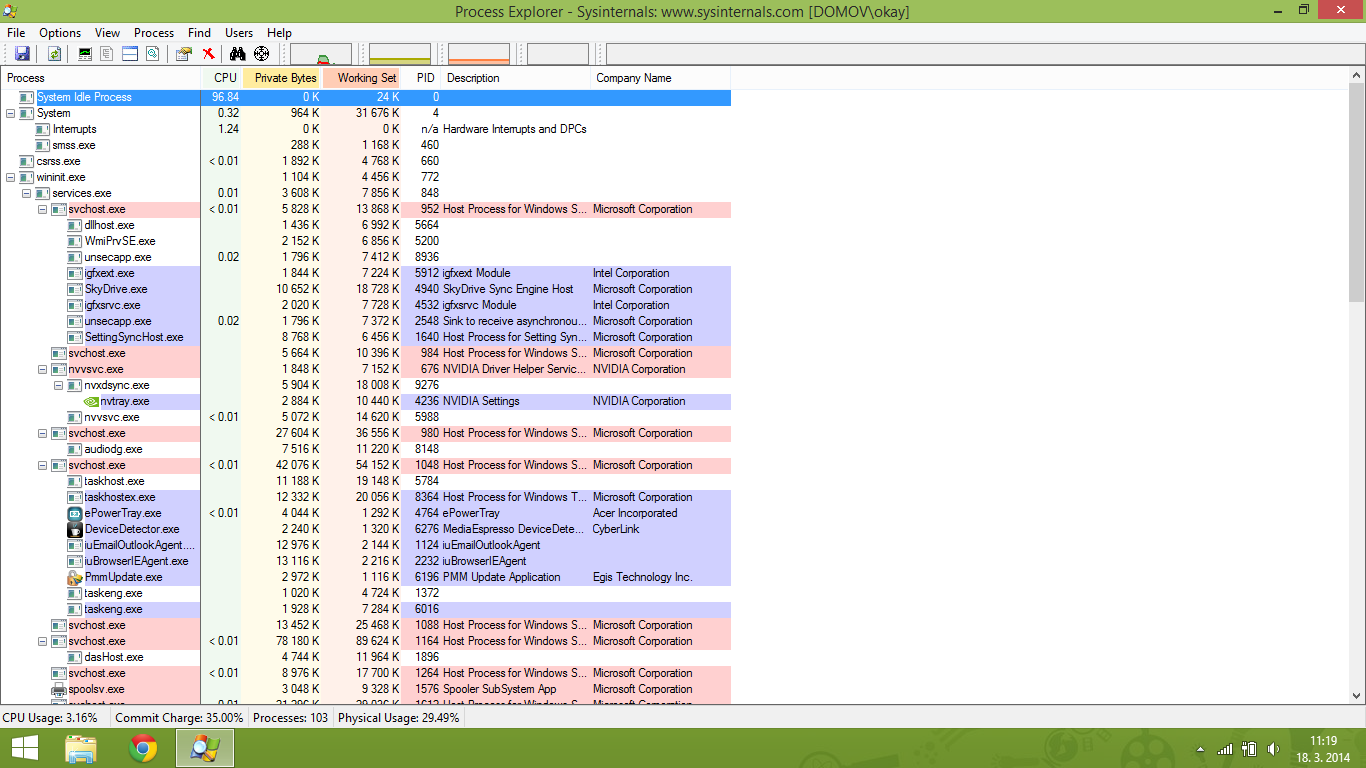Click the 'Processes: 103' status bar entry
Viewport: 1366px width, 768px height.
click(x=290, y=718)
